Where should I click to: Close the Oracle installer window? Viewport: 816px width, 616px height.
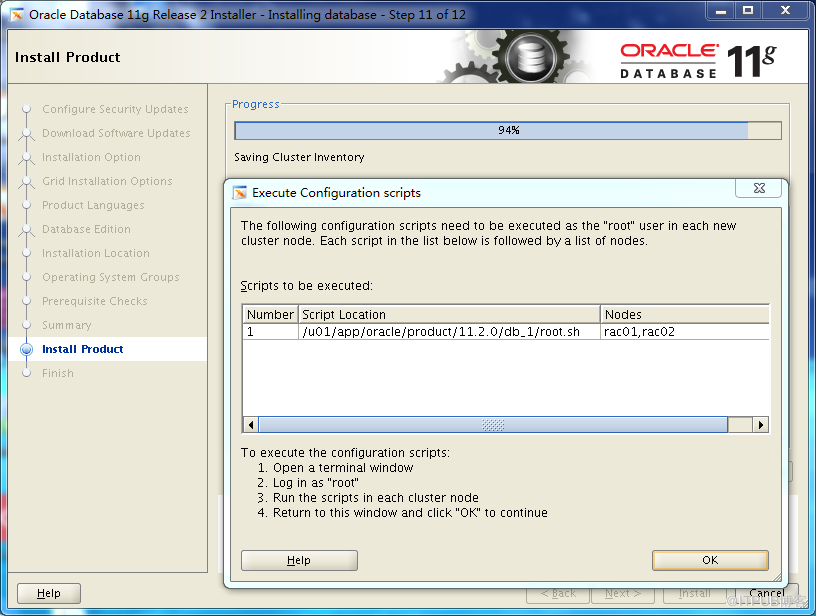click(x=786, y=10)
